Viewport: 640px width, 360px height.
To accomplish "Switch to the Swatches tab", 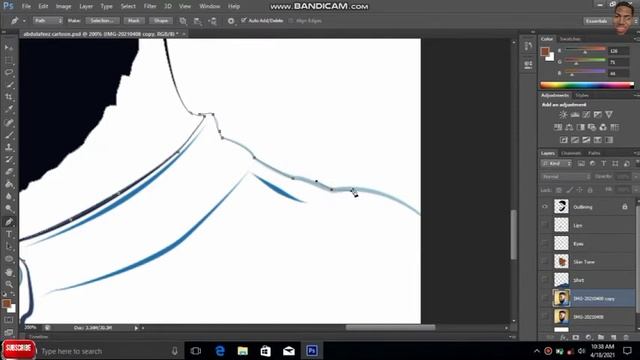I will point(570,39).
